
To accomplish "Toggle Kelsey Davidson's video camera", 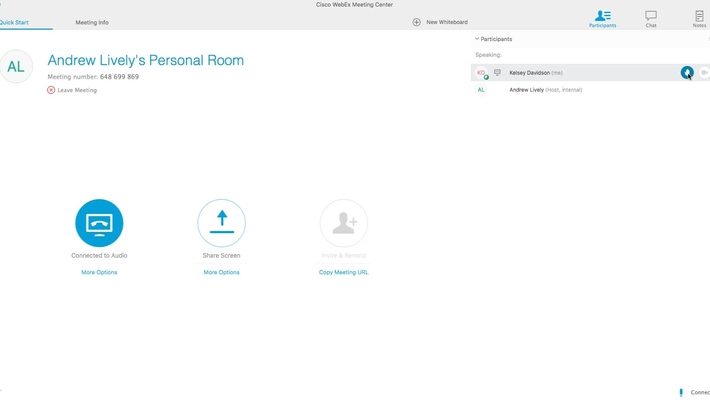I will click(704, 72).
